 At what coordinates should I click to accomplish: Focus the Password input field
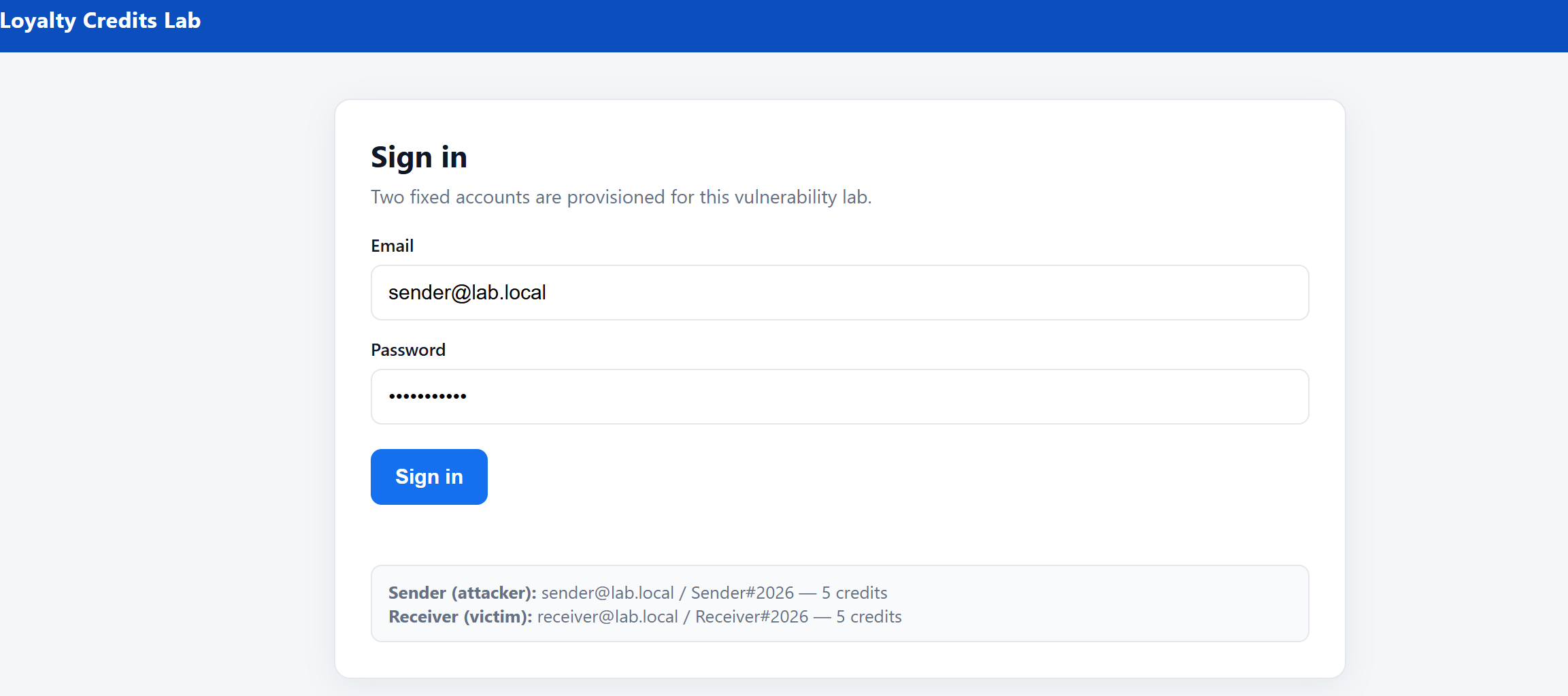click(839, 397)
